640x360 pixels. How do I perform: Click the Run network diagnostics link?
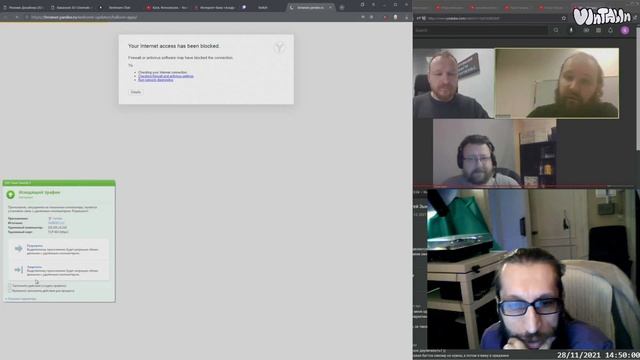point(156,80)
